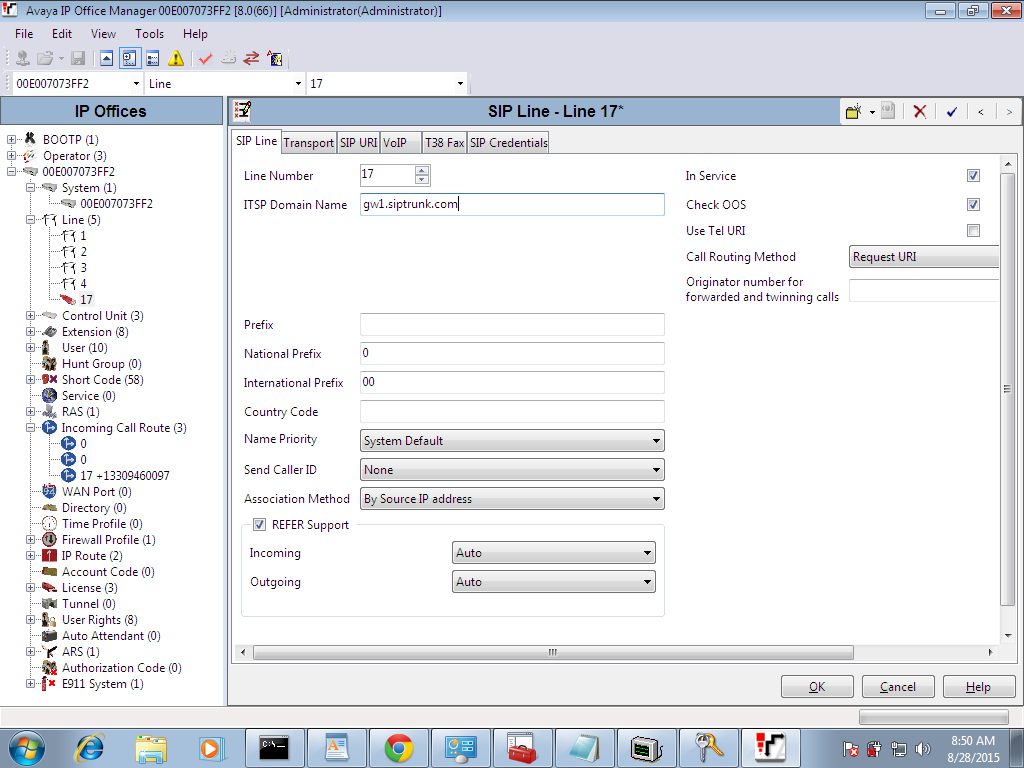The image size is (1024, 768).
Task: Open the Name Priority dropdown
Action: [512, 441]
